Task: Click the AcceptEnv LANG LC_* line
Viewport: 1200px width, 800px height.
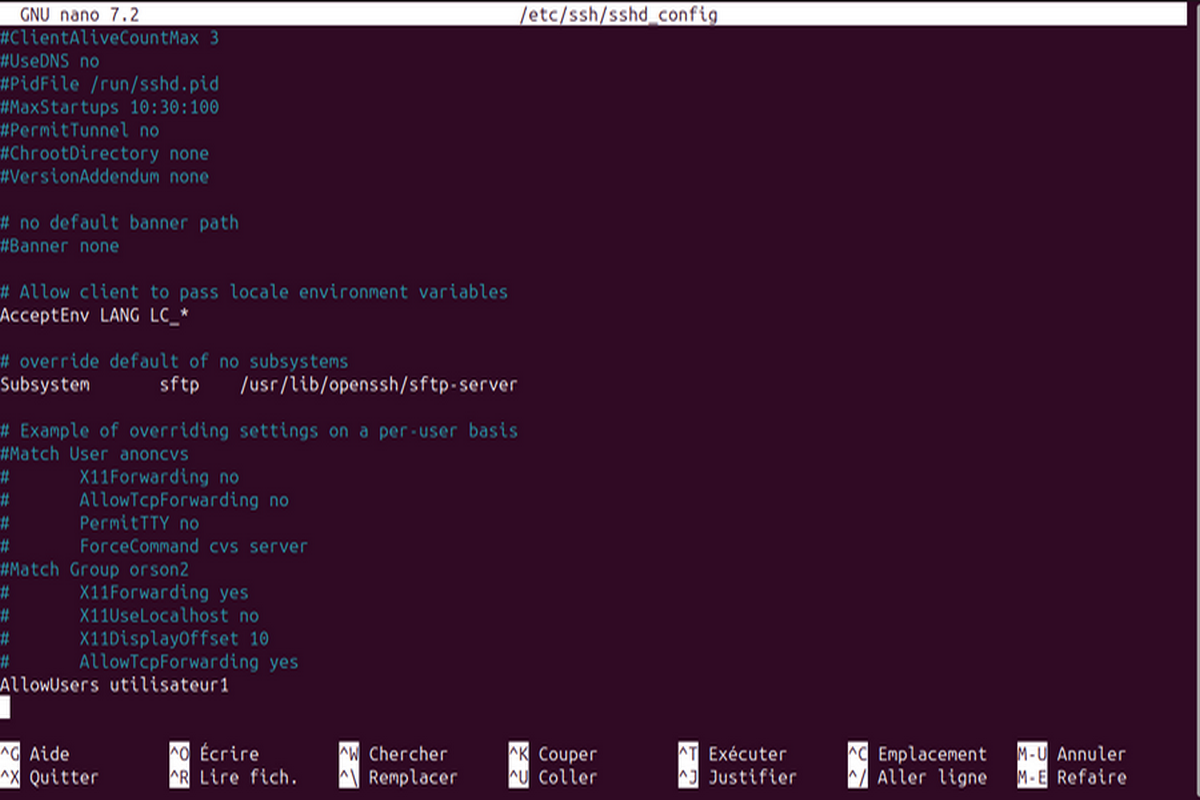Action: (x=95, y=316)
